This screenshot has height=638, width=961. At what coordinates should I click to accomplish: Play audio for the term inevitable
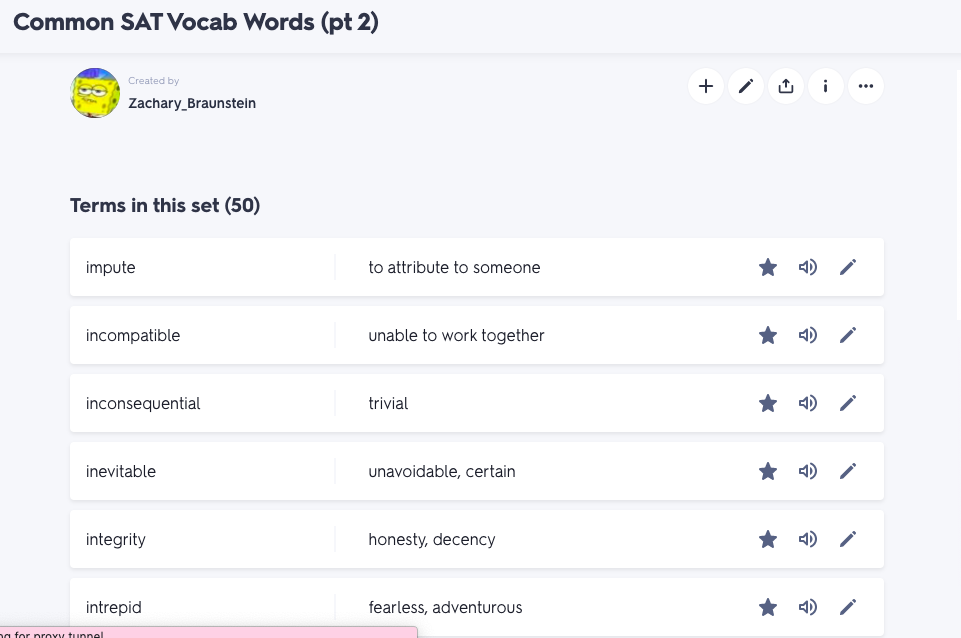[808, 471]
